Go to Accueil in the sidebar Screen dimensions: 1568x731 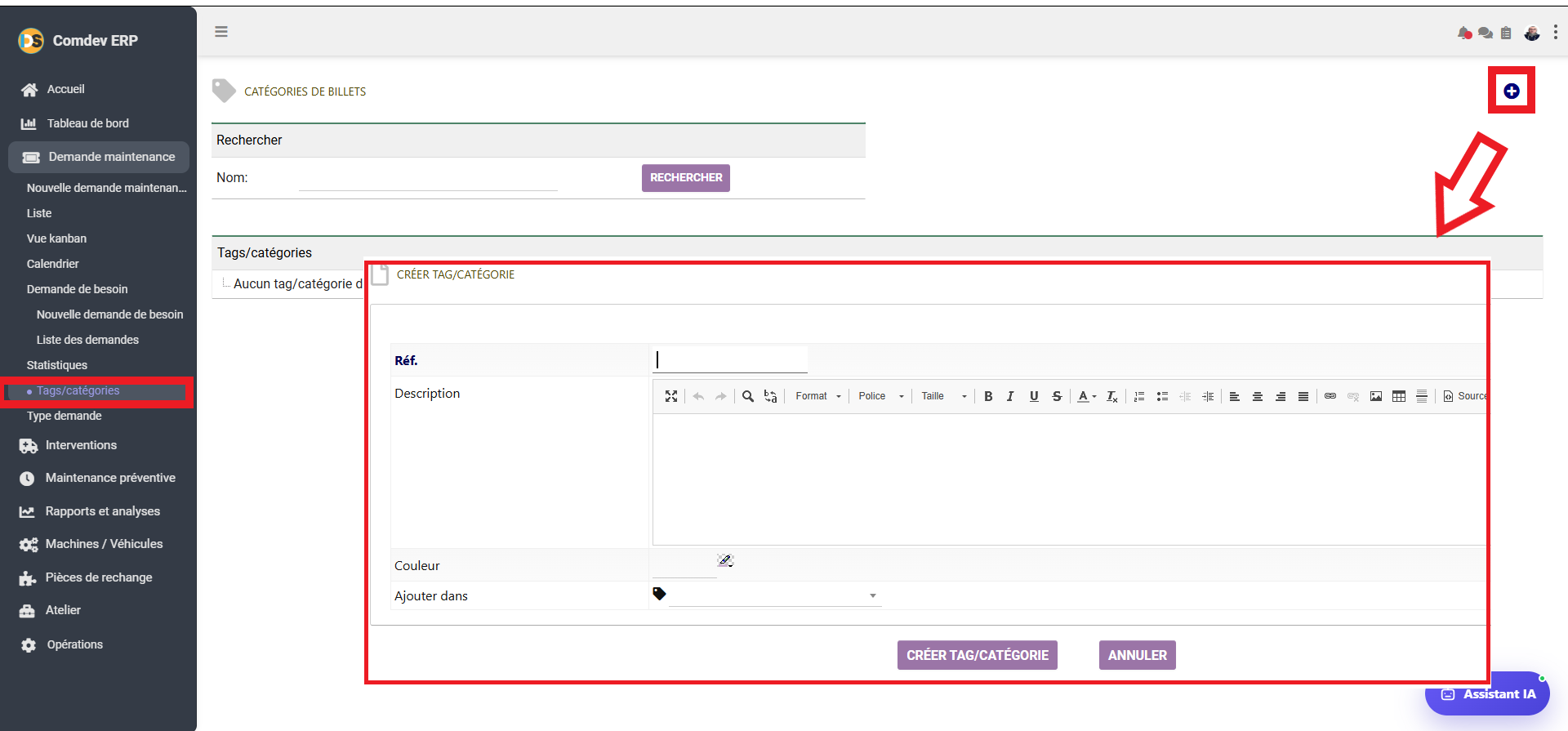(65, 89)
